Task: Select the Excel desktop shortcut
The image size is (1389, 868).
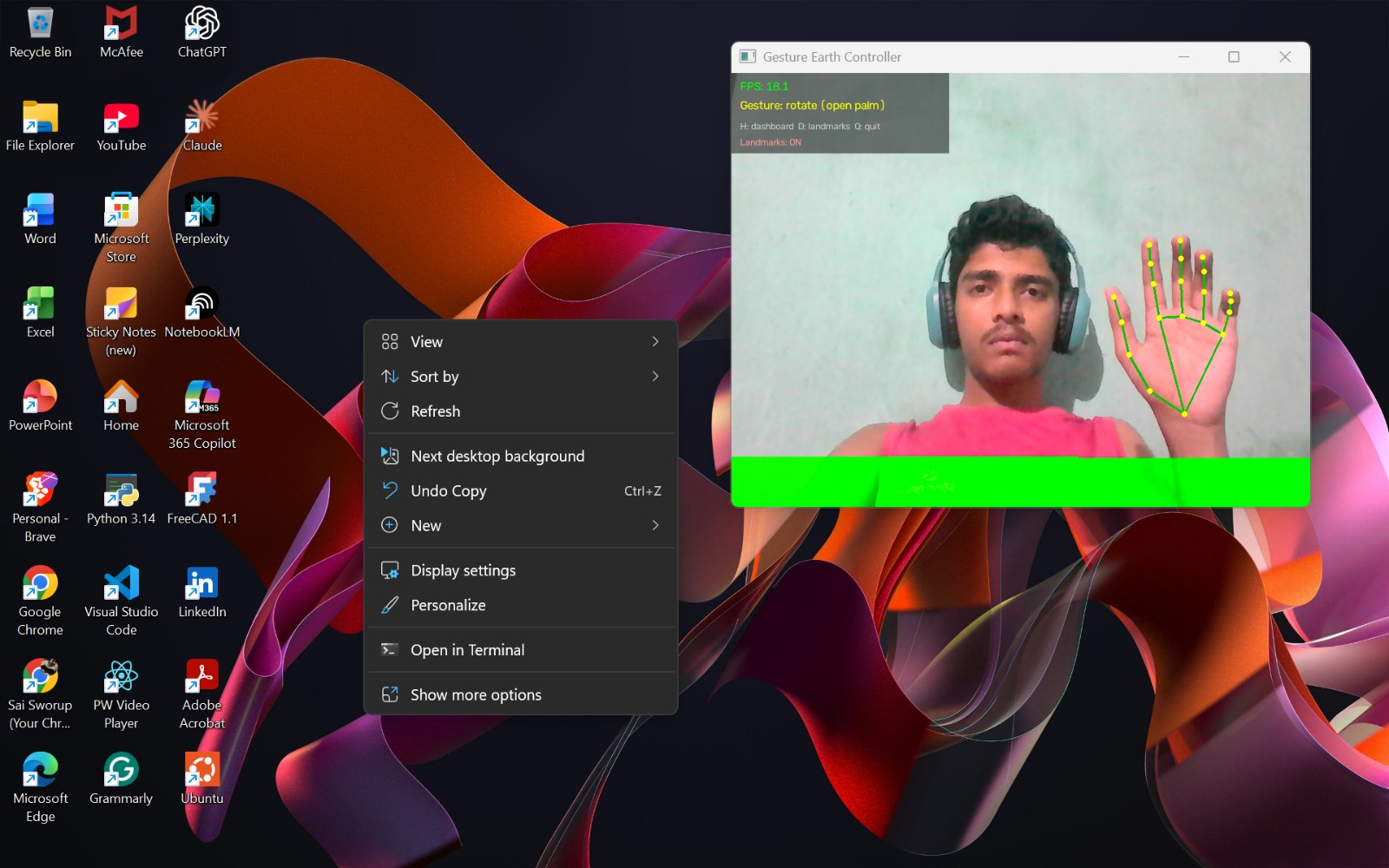Action: [x=40, y=313]
